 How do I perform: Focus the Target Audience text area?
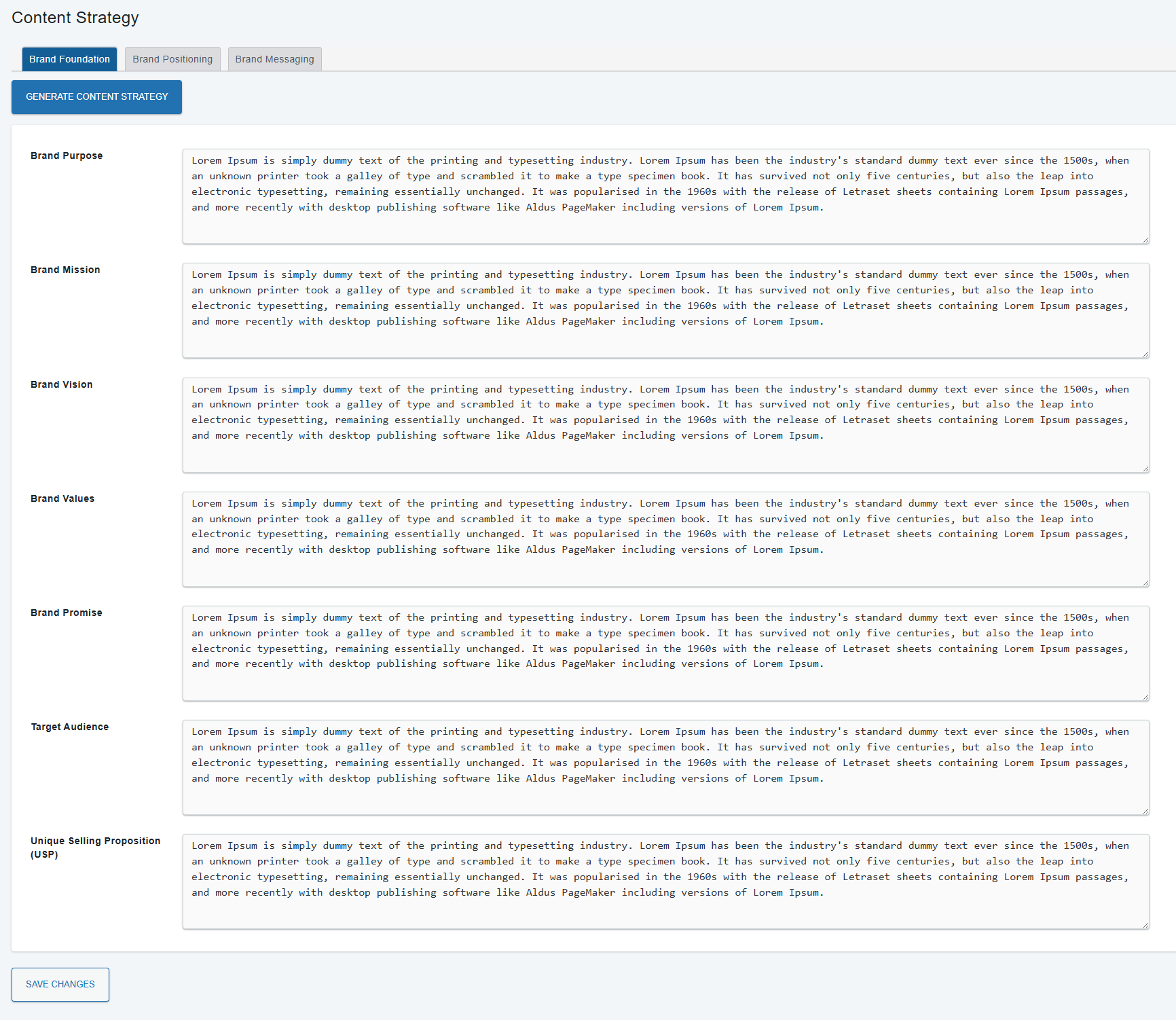tap(666, 767)
